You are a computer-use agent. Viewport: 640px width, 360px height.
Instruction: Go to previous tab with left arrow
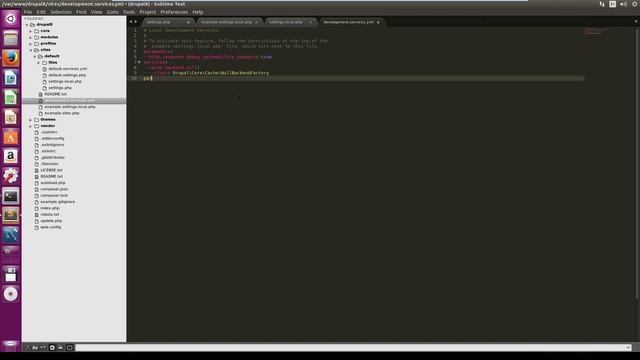pos(131,22)
